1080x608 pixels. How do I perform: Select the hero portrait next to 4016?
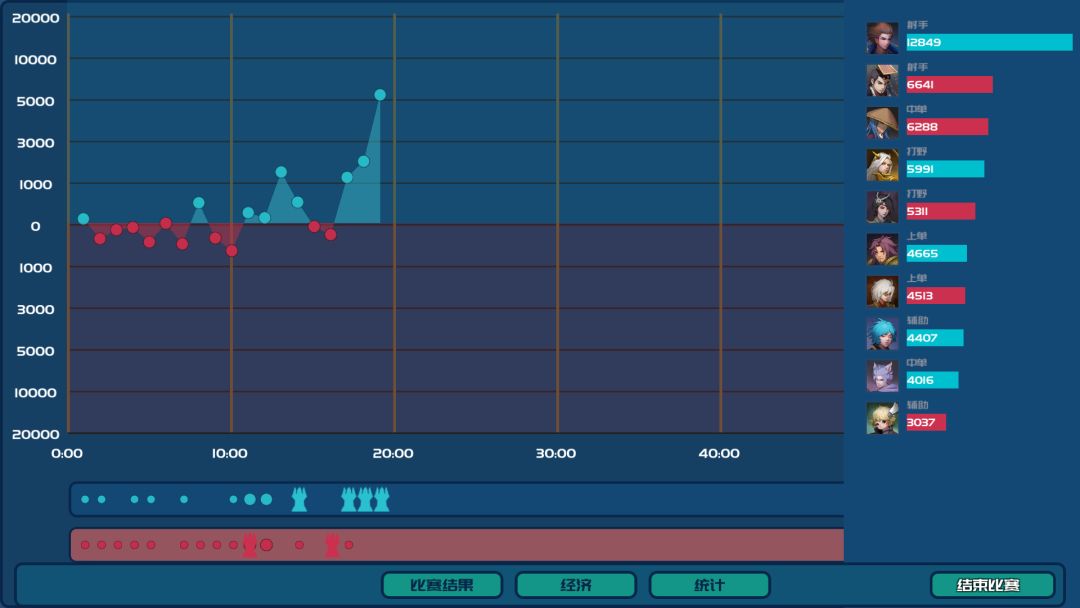pos(882,376)
